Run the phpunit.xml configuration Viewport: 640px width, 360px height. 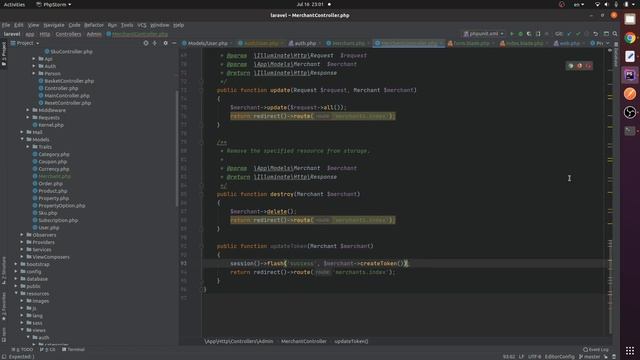point(511,34)
